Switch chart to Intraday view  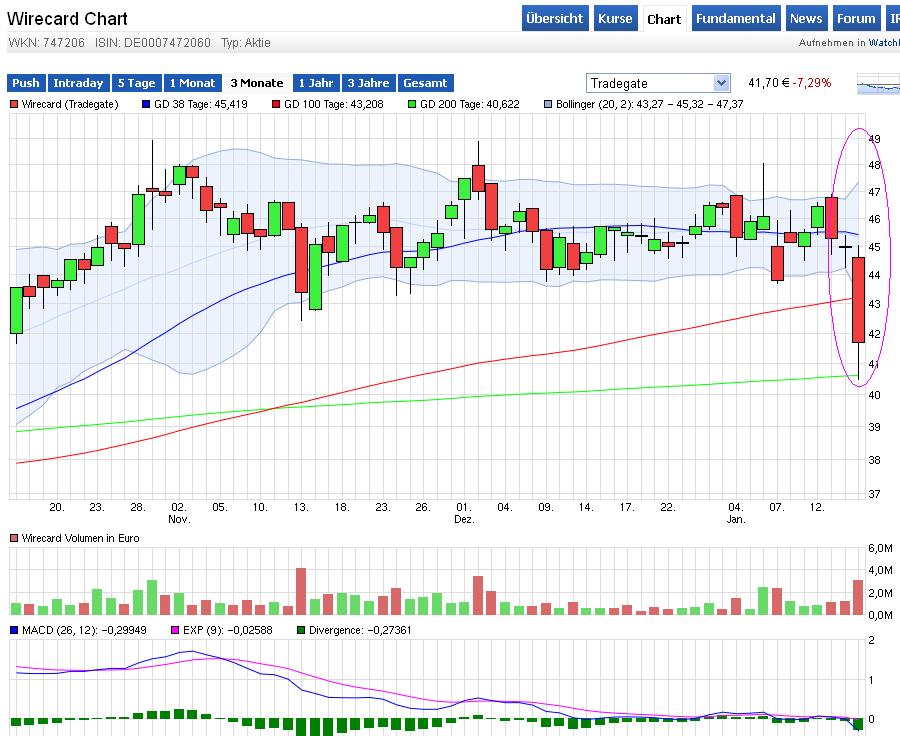pyautogui.click(x=79, y=83)
